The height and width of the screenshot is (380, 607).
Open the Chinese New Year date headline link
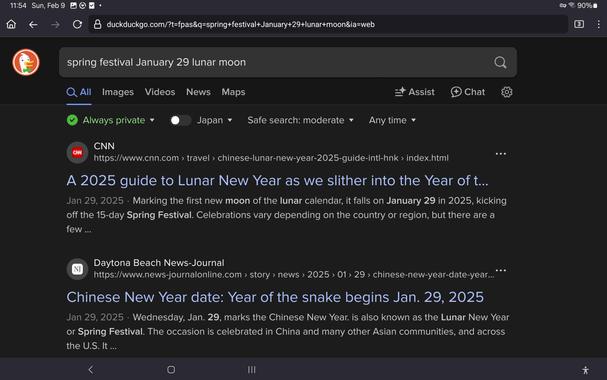275,297
